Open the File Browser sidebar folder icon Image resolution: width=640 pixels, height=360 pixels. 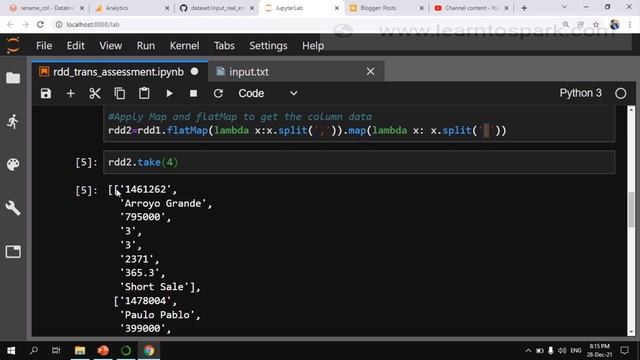coord(13,78)
